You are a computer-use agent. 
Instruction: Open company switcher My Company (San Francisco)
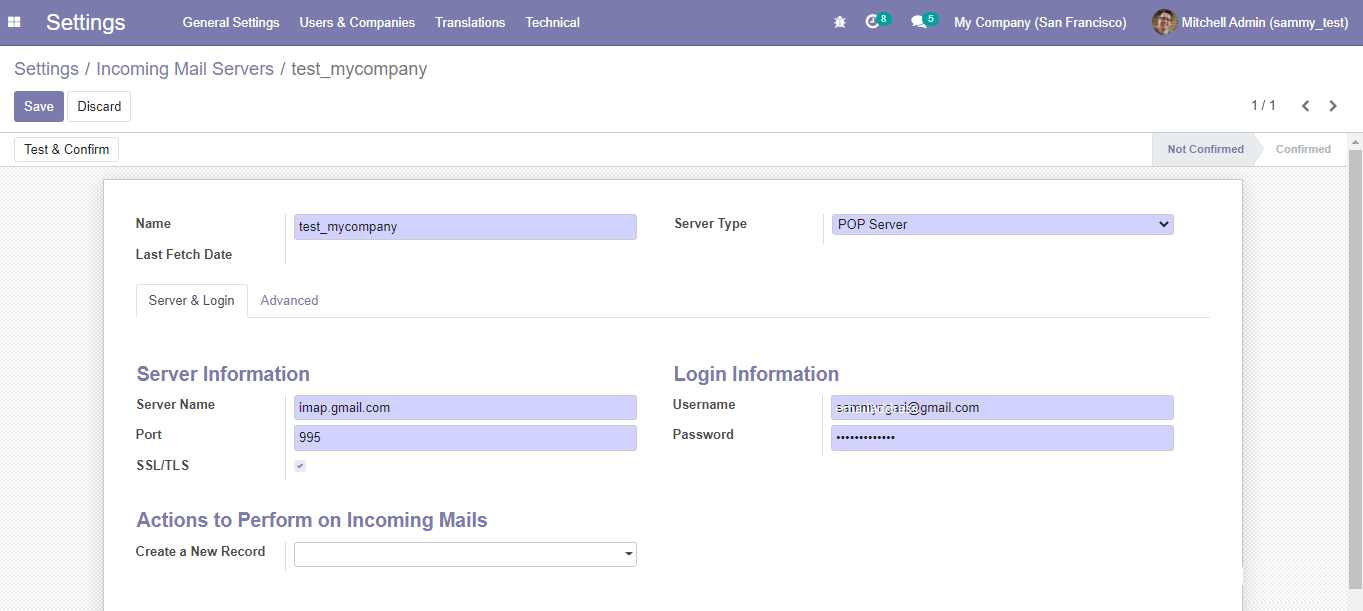(1040, 22)
